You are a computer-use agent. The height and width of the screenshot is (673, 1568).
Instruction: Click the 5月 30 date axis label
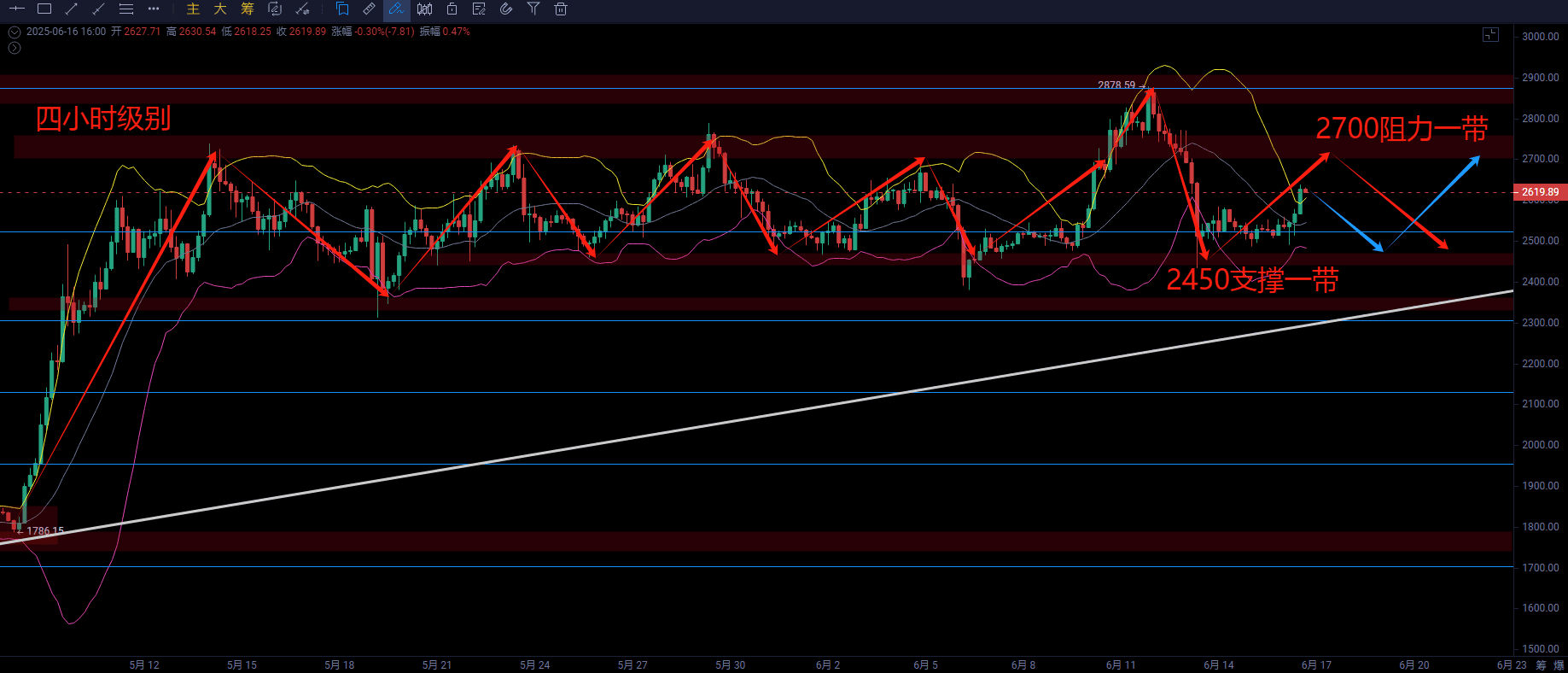[x=731, y=665]
